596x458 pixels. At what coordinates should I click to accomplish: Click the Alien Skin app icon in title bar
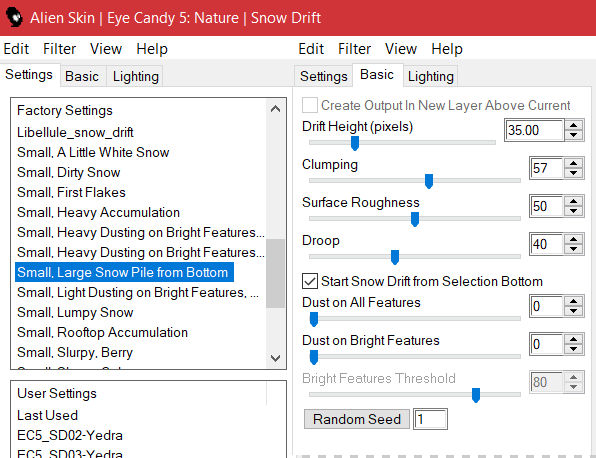click(15, 17)
